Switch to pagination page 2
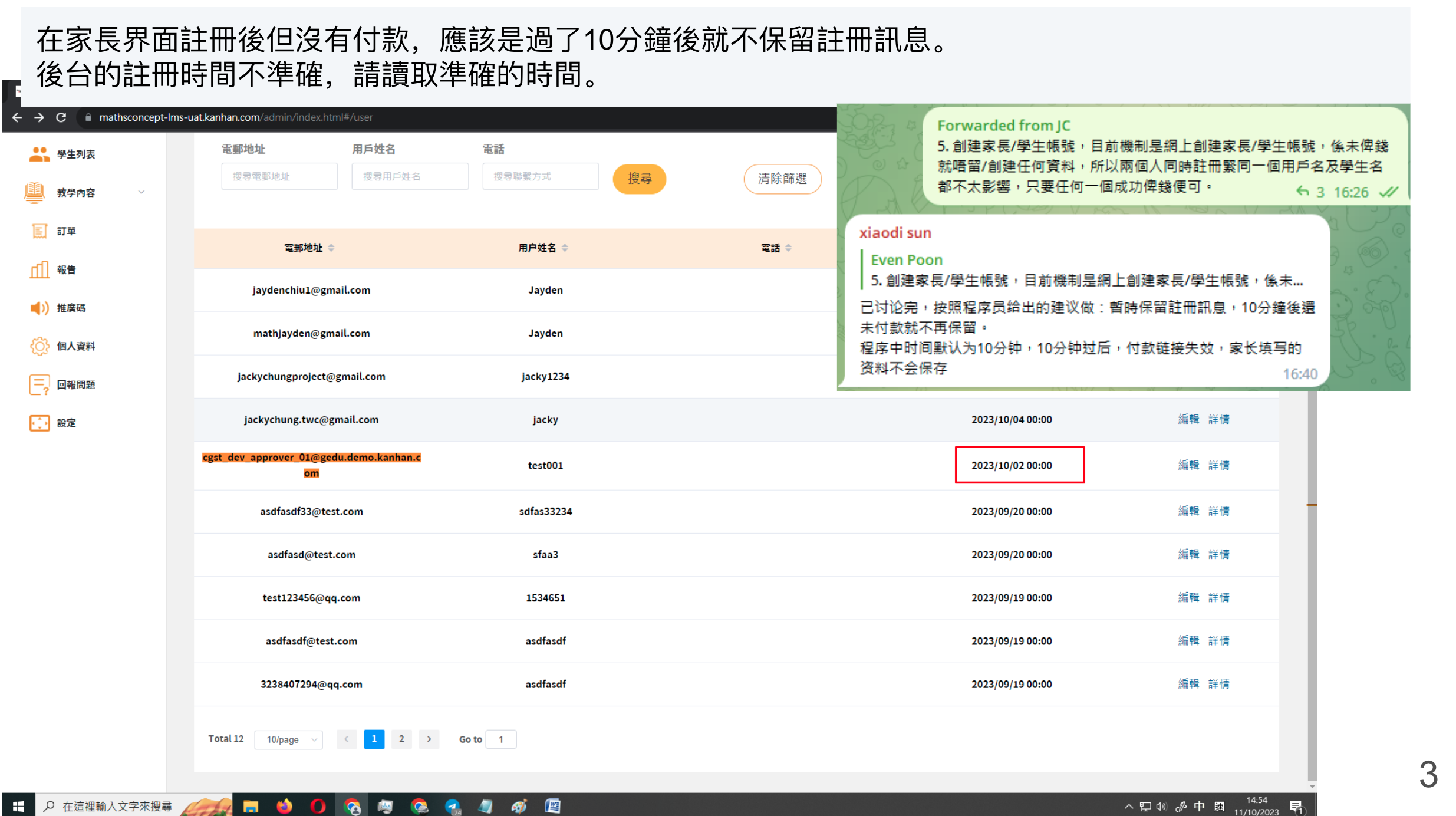This screenshot has height=816, width=1456. pos(401,739)
